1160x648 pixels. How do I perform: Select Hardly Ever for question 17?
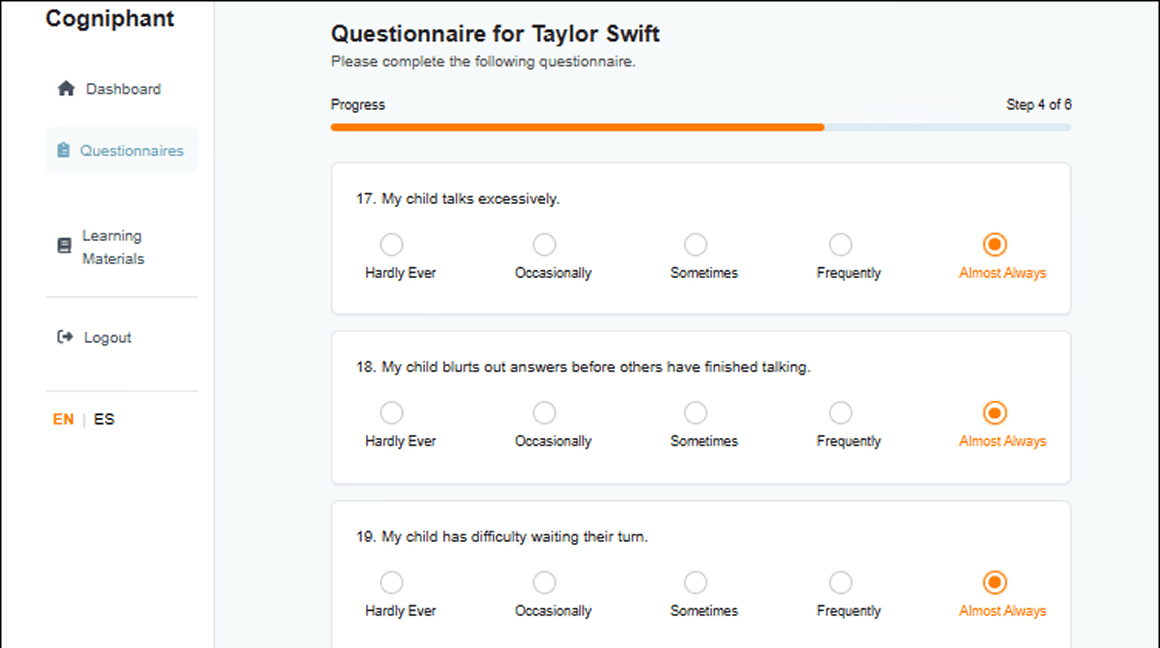392,245
